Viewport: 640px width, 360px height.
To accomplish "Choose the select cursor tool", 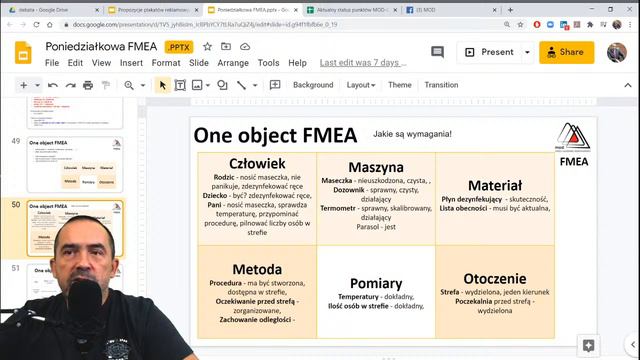I will pos(162,85).
